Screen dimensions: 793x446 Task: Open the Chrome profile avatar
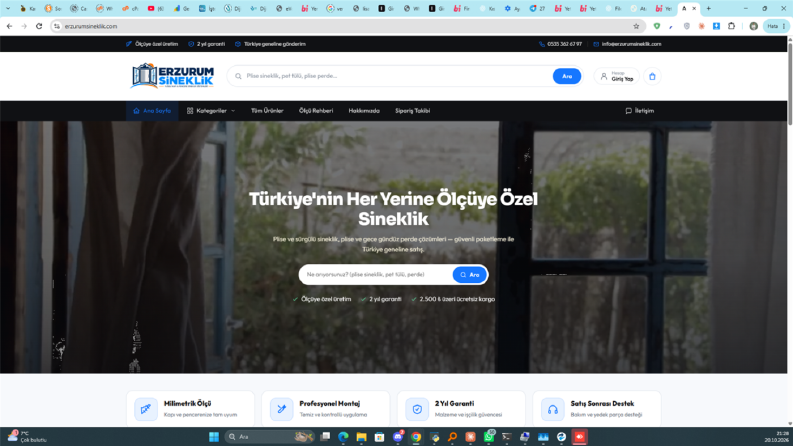tap(754, 26)
